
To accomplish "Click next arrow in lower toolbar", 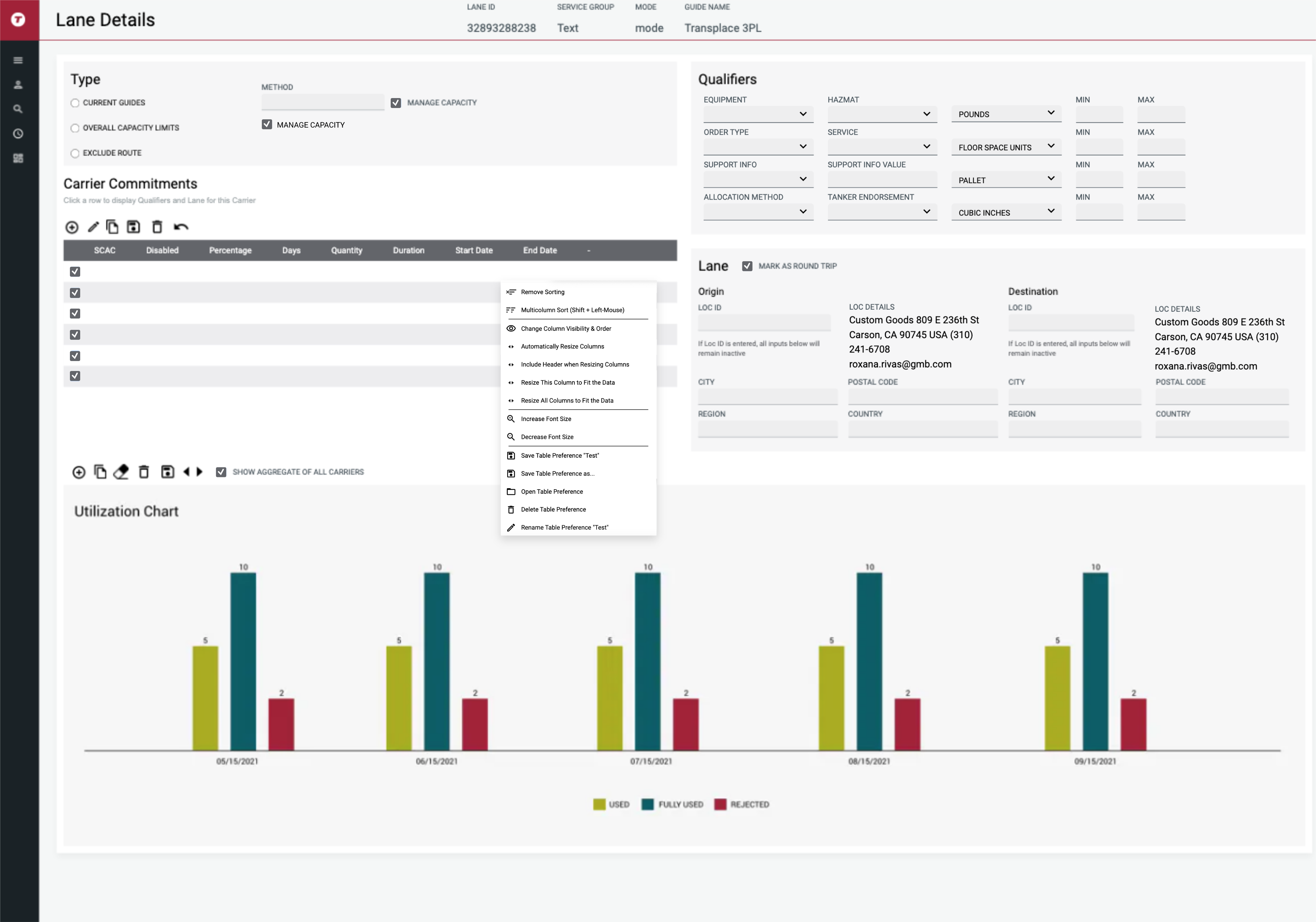I will tap(199, 471).
